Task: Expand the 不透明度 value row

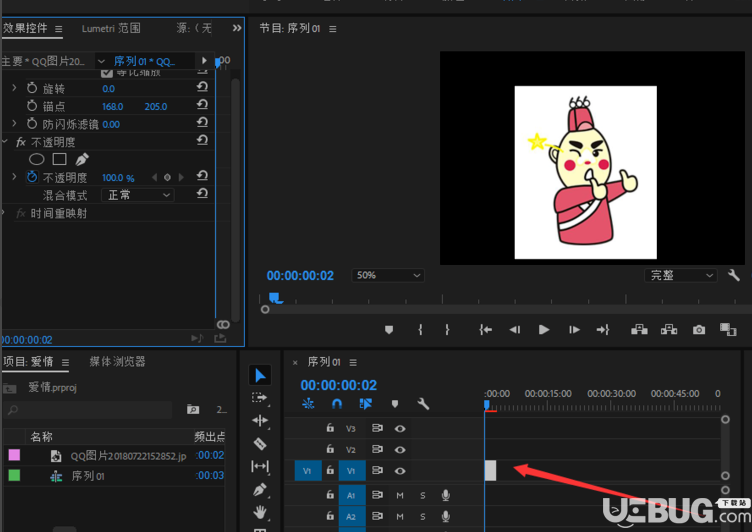Action: 14,177
